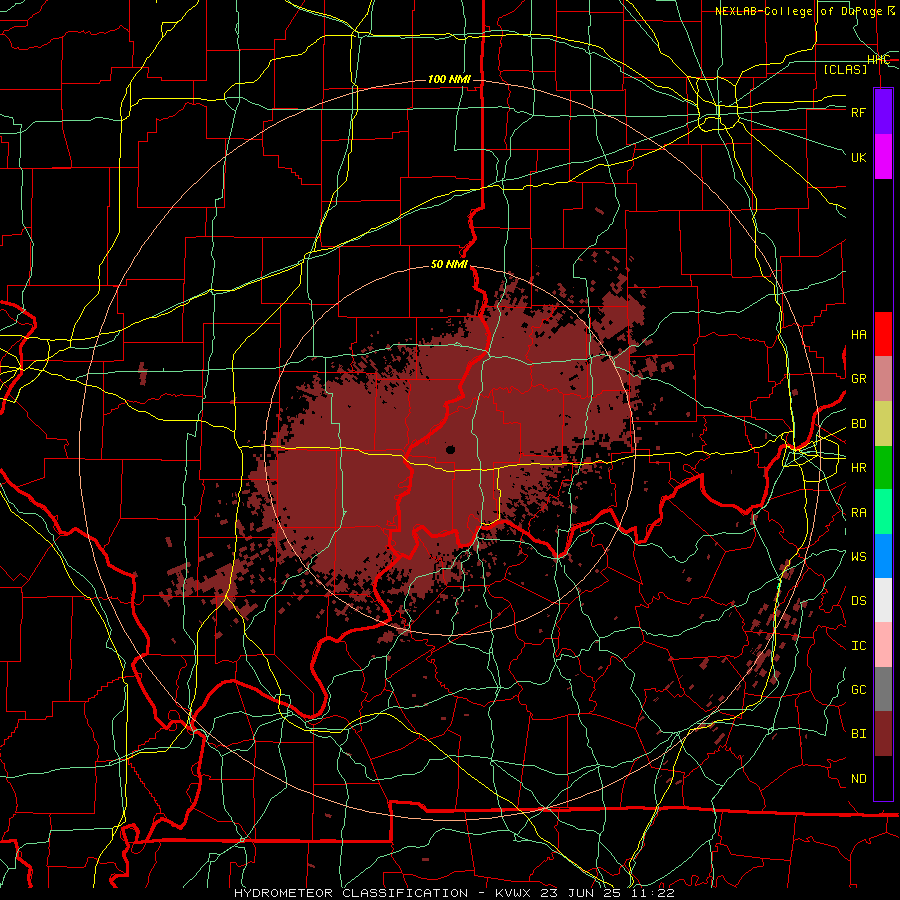Select the GC legend label
This screenshot has width=900, height=900.
tap(858, 690)
